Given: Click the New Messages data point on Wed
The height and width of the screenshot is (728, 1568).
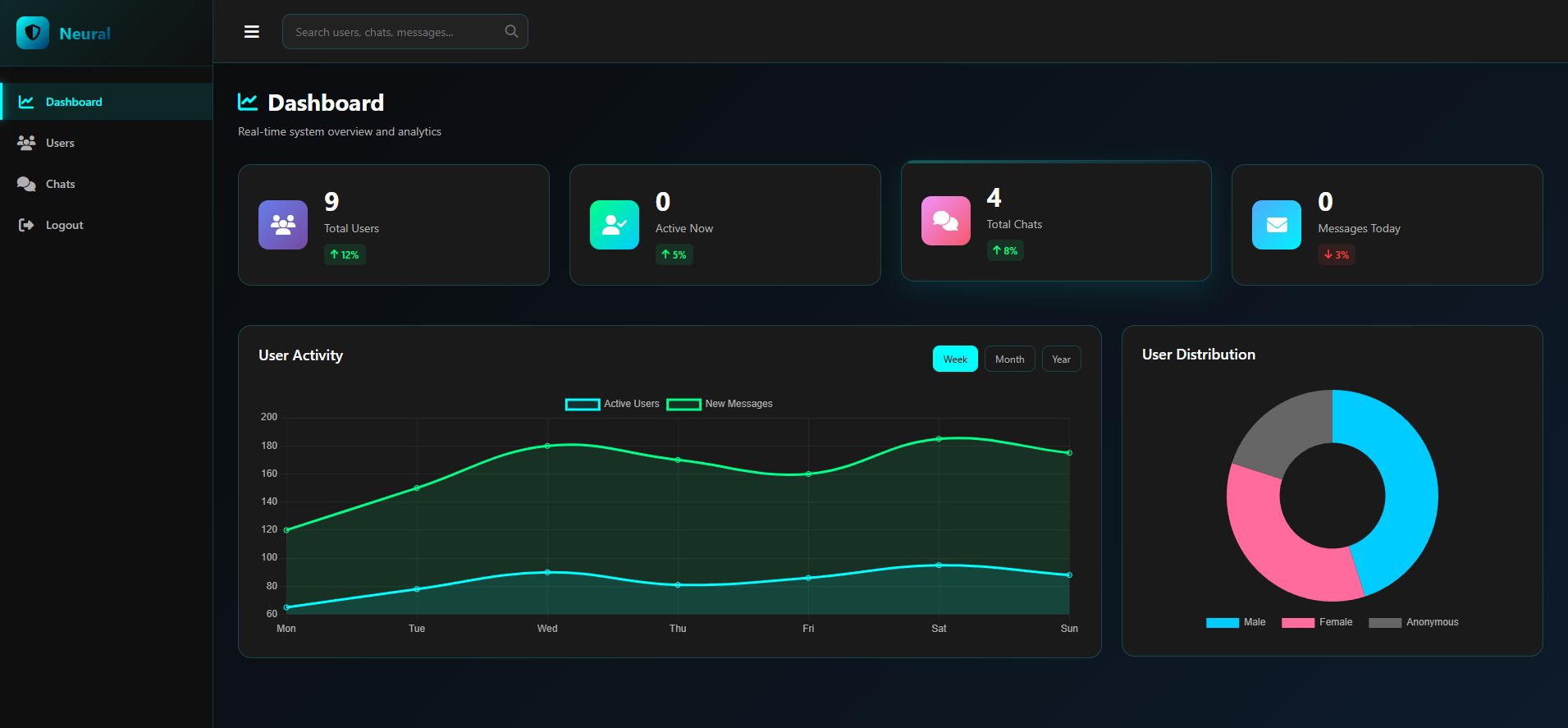Looking at the screenshot, I should pos(547,446).
